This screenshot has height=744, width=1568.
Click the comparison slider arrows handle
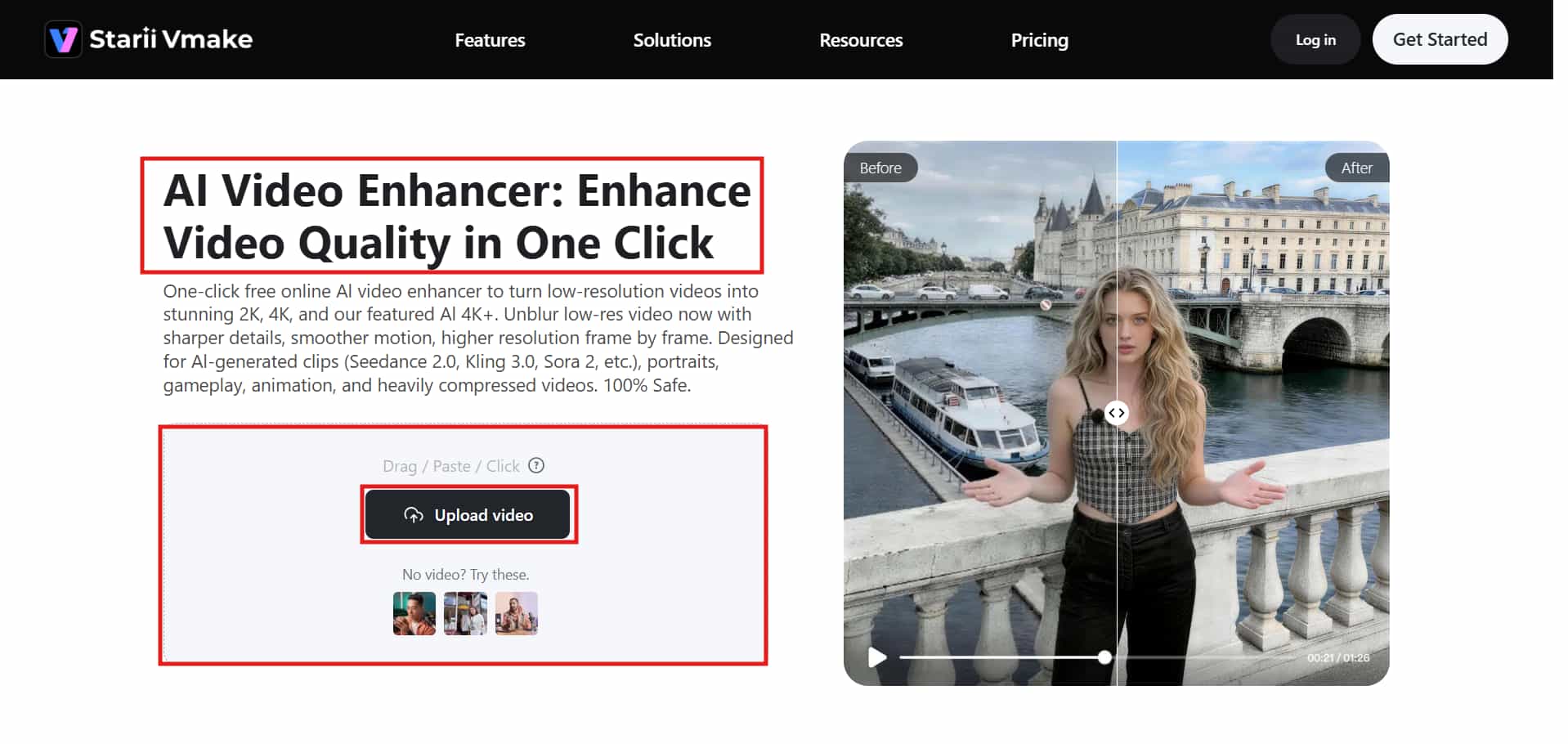(x=1117, y=413)
